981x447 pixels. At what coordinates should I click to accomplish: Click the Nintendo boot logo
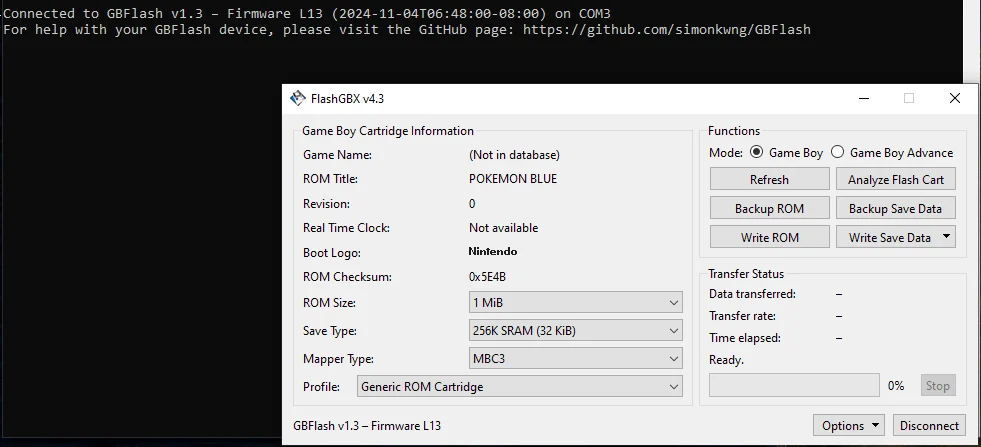tap(493, 252)
